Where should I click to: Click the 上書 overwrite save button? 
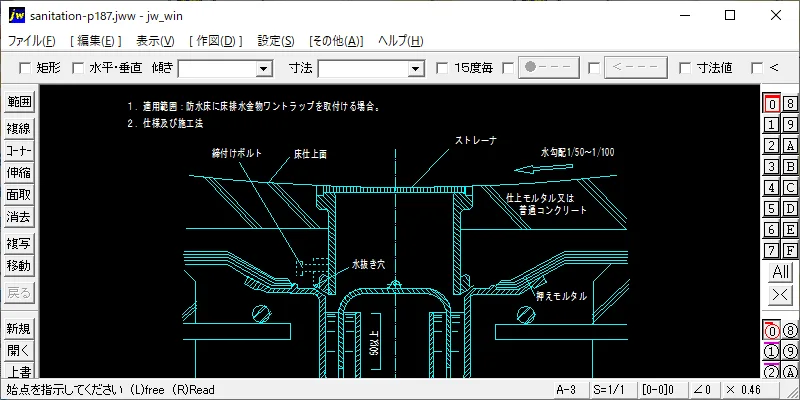[19, 372]
